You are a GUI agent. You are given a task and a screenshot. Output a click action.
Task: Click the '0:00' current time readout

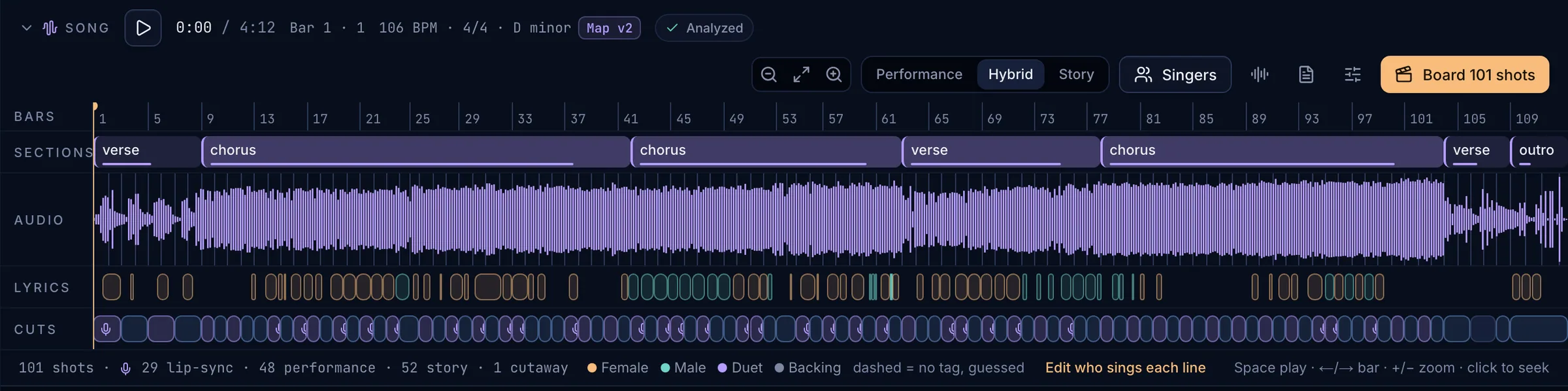[193, 28]
